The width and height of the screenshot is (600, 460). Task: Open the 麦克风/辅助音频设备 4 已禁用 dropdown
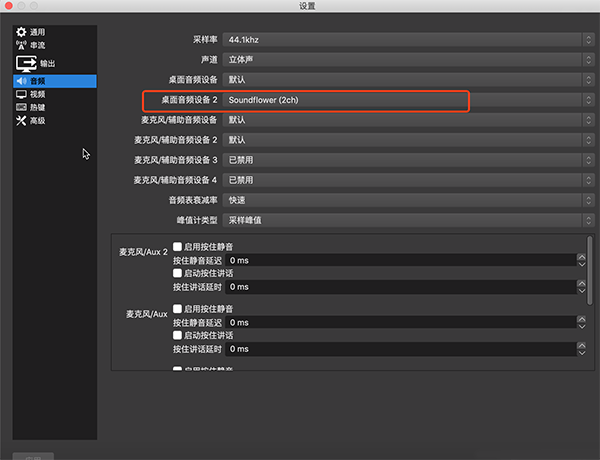point(408,180)
